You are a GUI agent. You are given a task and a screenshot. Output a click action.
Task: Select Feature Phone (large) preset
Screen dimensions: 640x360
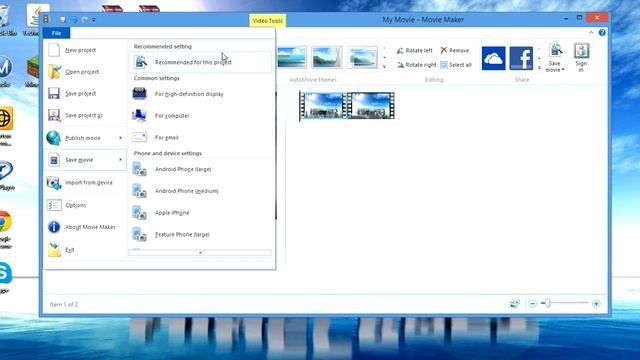(x=200, y=235)
